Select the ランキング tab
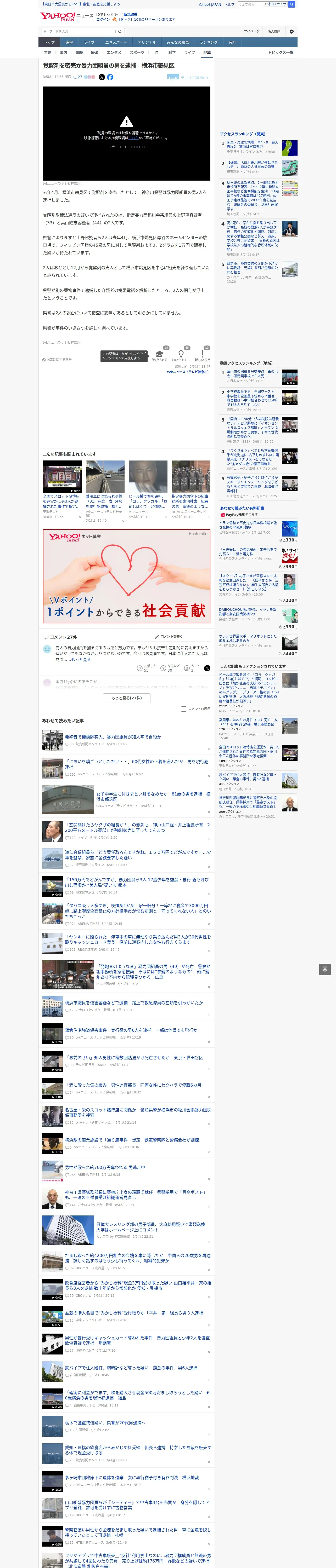Image resolution: width=336 pixels, height=1568 pixels. click(x=209, y=42)
